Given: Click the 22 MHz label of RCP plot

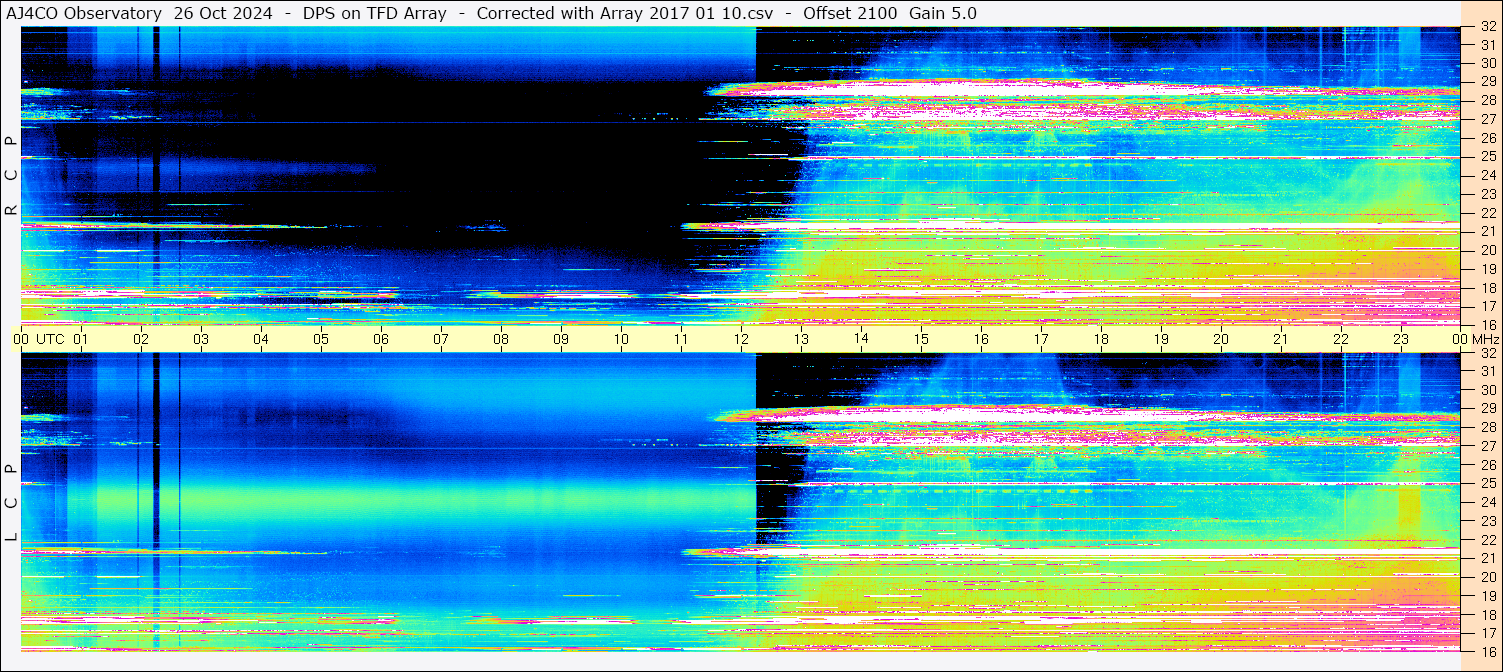Looking at the screenshot, I should tap(1487, 213).
